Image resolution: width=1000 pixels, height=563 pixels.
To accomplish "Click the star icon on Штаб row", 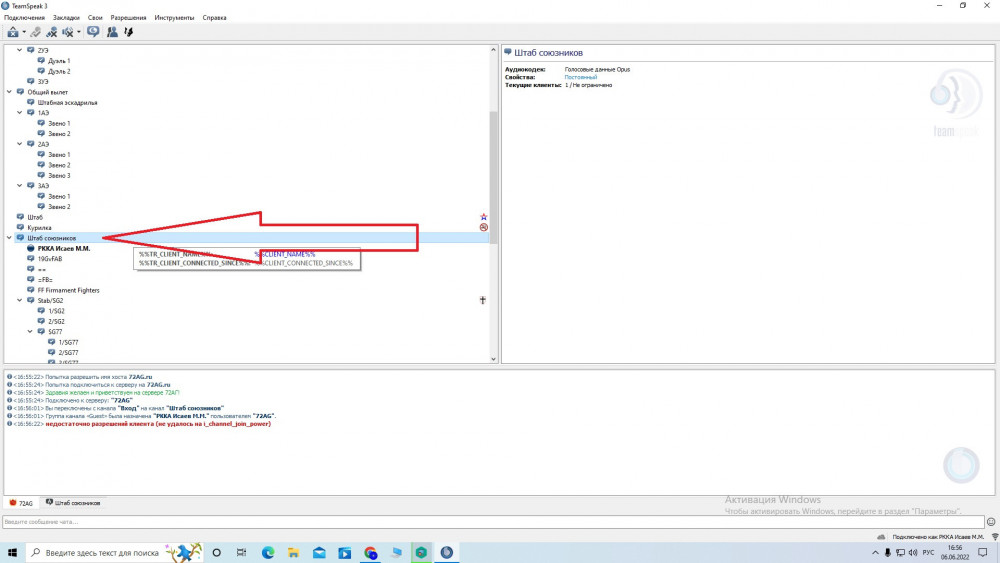I will click(x=483, y=217).
